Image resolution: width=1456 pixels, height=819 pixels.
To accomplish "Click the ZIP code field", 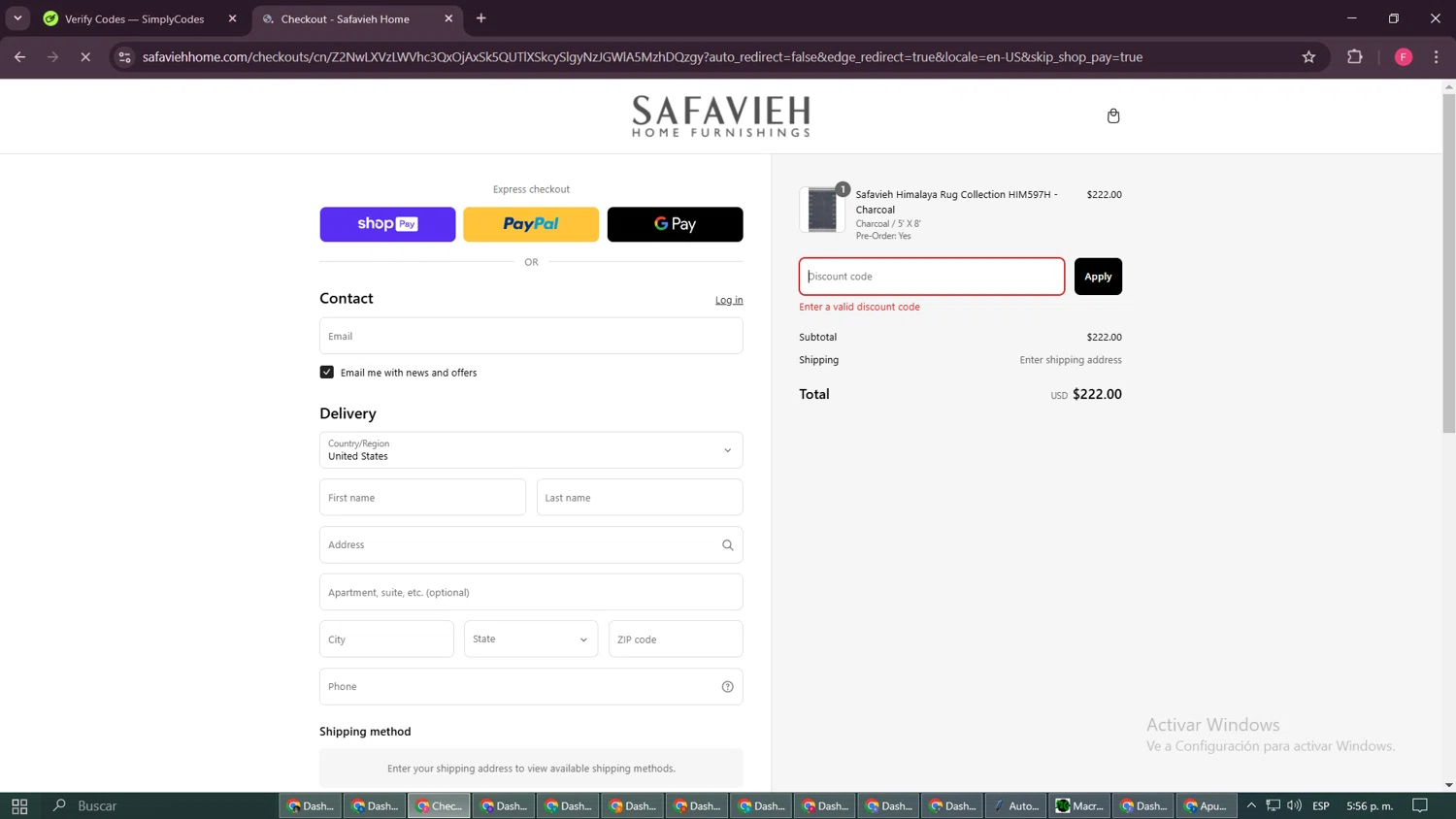I will click(676, 639).
